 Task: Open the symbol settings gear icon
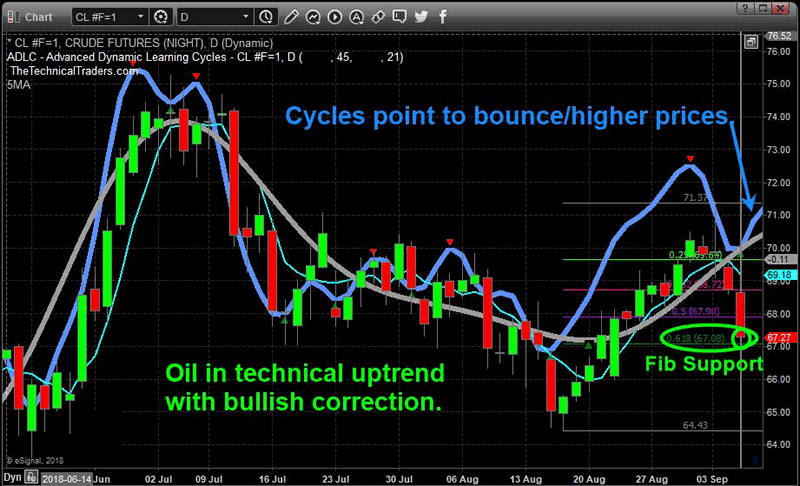[160, 17]
